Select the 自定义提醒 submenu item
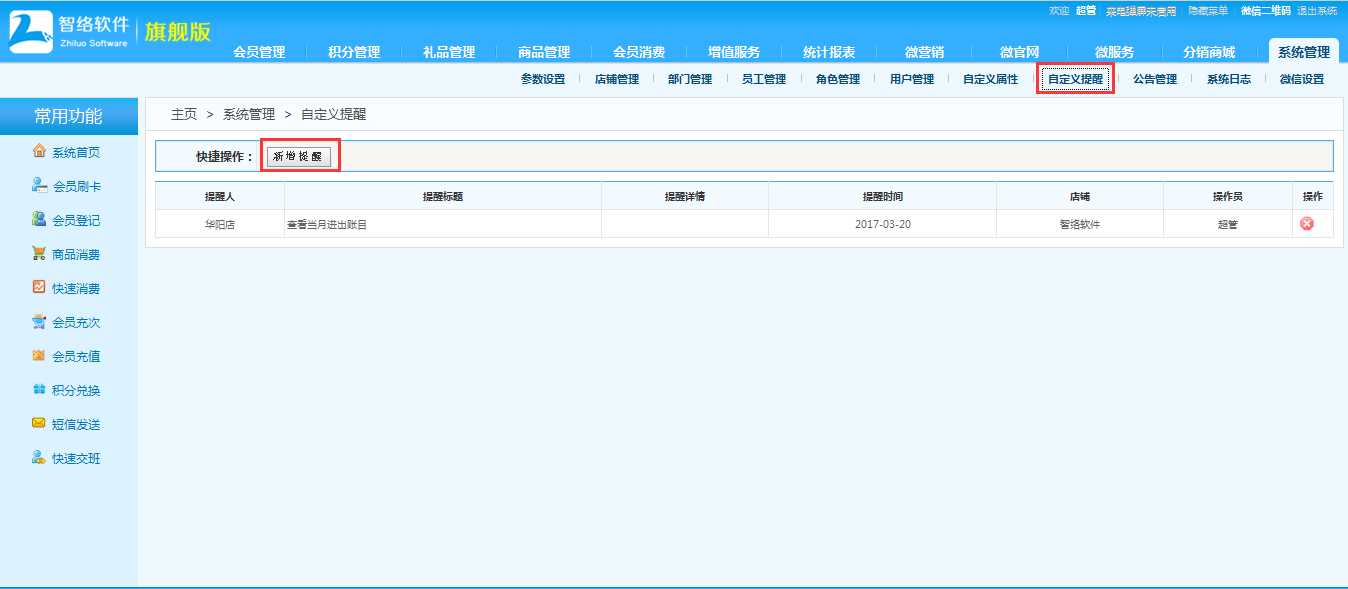Image resolution: width=1348 pixels, height=589 pixels. tap(1074, 78)
